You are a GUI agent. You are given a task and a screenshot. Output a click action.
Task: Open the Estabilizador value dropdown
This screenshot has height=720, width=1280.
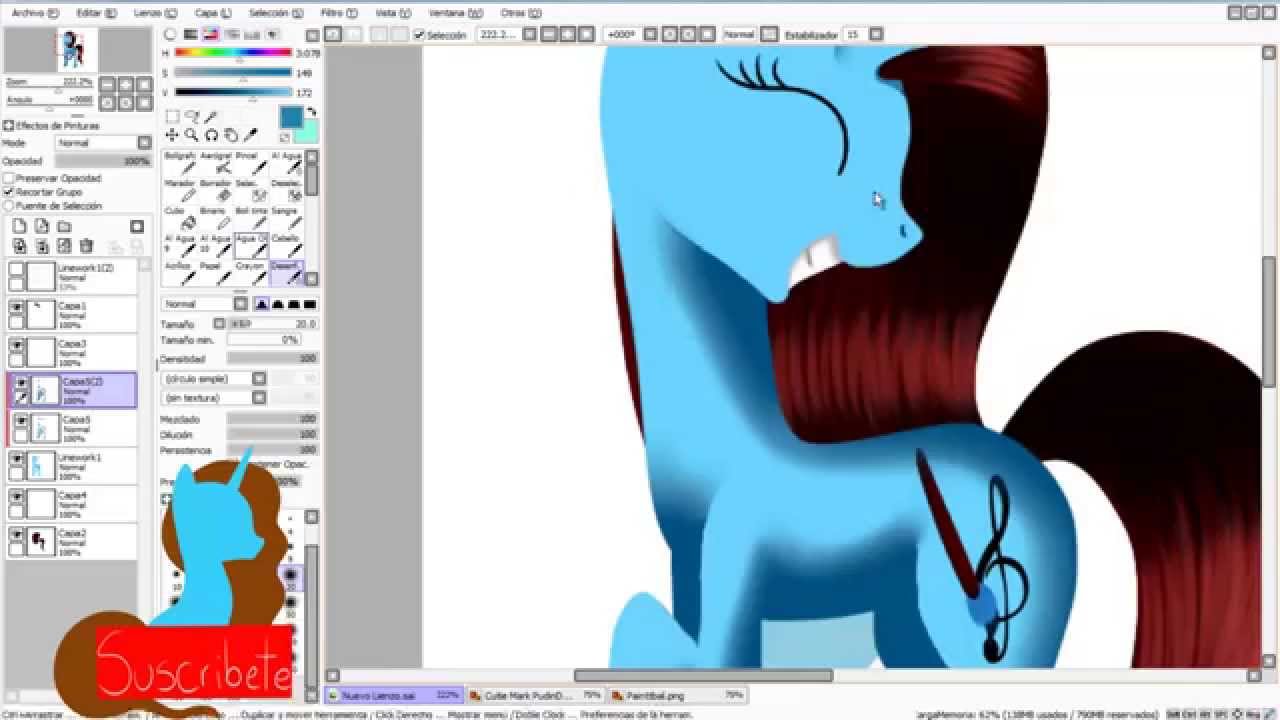coord(876,35)
